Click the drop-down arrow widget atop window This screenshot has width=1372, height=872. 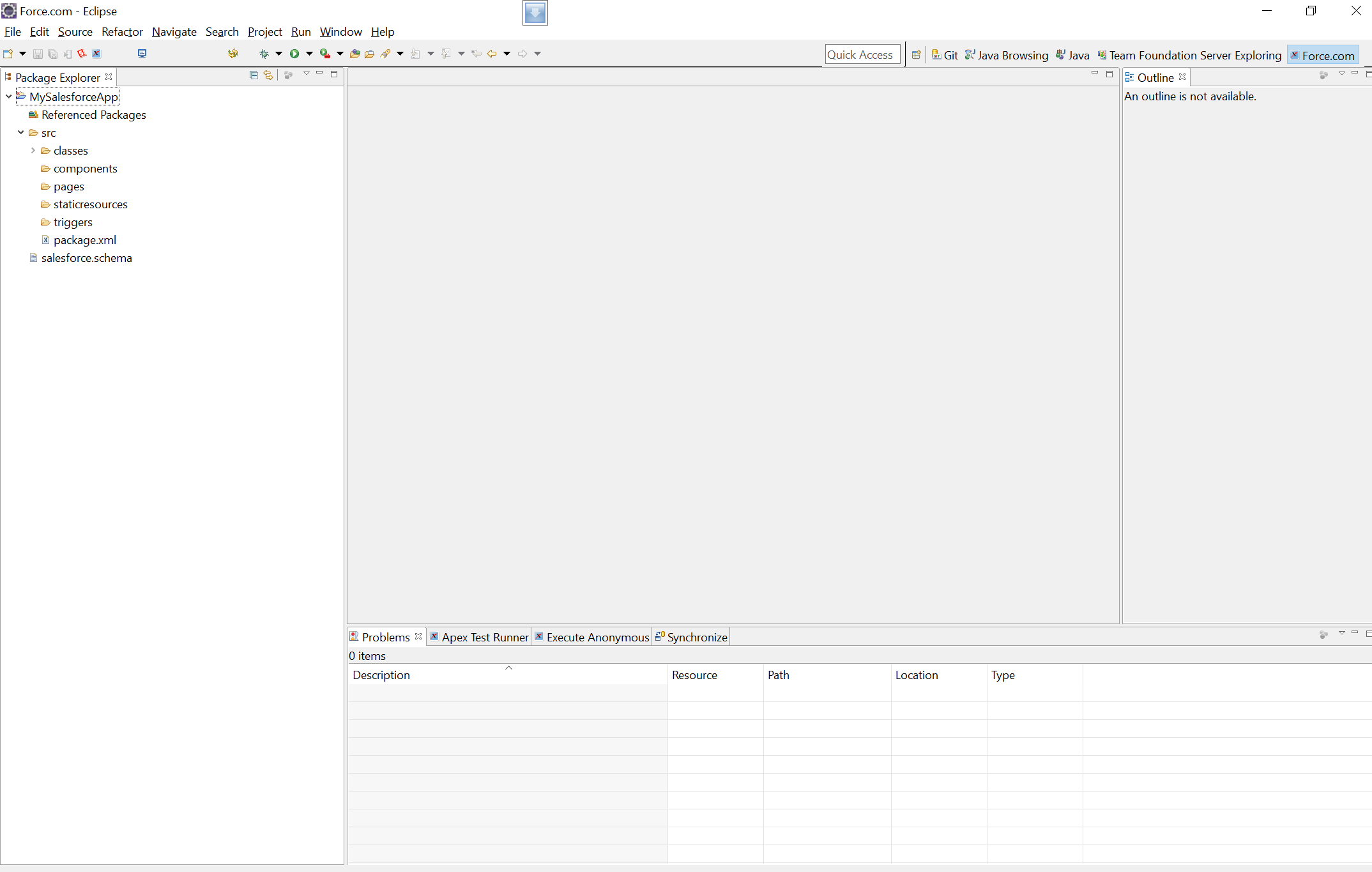tap(535, 13)
